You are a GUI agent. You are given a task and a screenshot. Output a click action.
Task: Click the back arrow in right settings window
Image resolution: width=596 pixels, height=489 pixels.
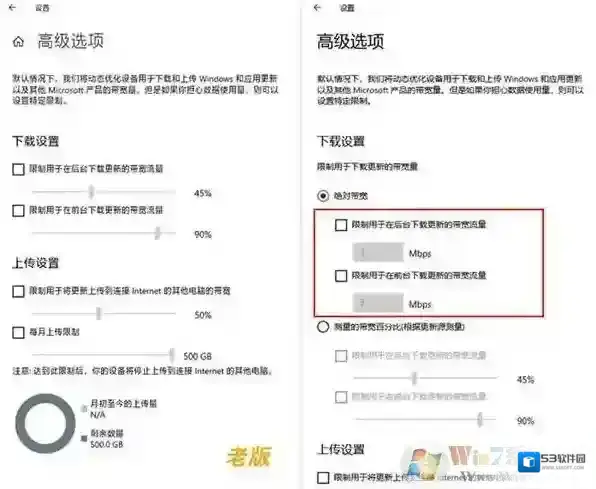click(x=317, y=8)
